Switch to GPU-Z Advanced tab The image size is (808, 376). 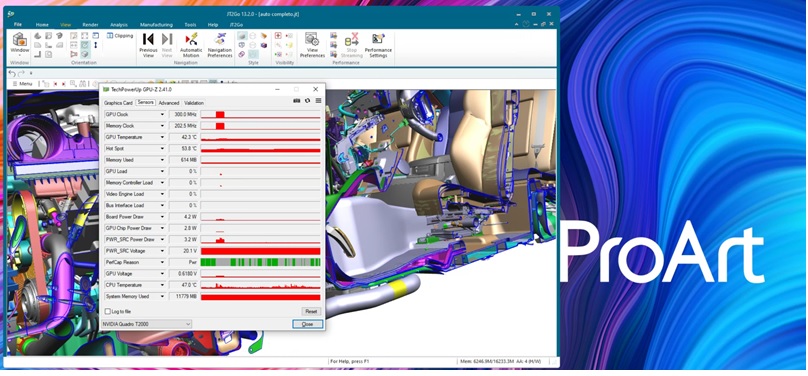[x=169, y=103]
